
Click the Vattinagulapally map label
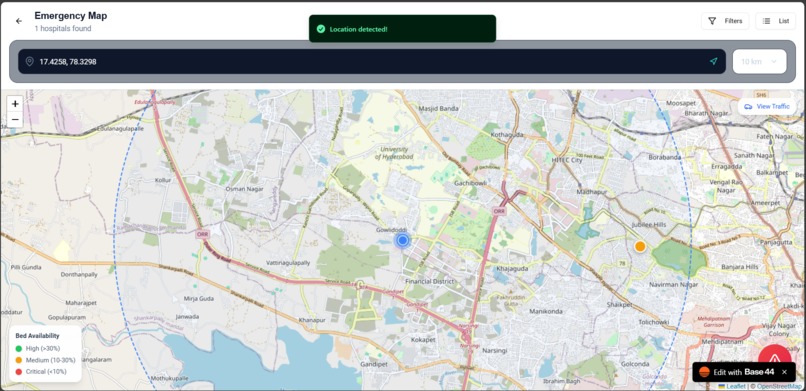[288, 263]
